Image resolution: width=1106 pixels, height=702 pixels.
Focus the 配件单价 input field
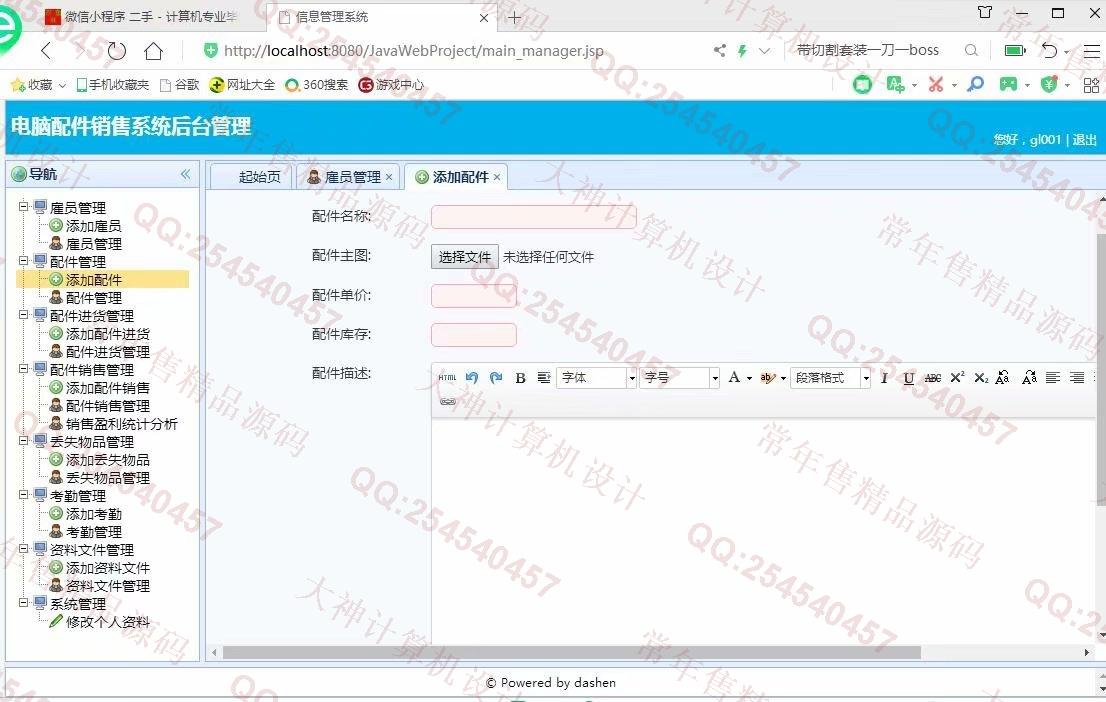click(x=473, y=296)
